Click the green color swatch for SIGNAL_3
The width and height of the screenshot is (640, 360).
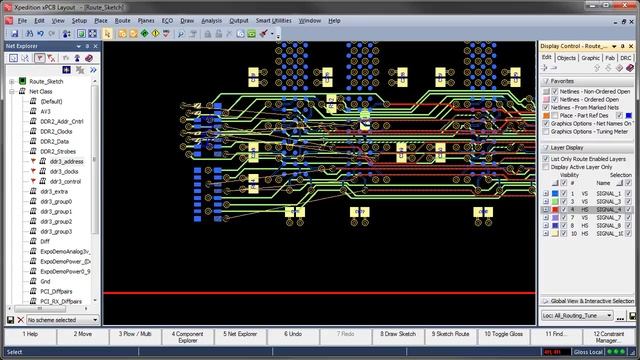[x=555, y=202]
